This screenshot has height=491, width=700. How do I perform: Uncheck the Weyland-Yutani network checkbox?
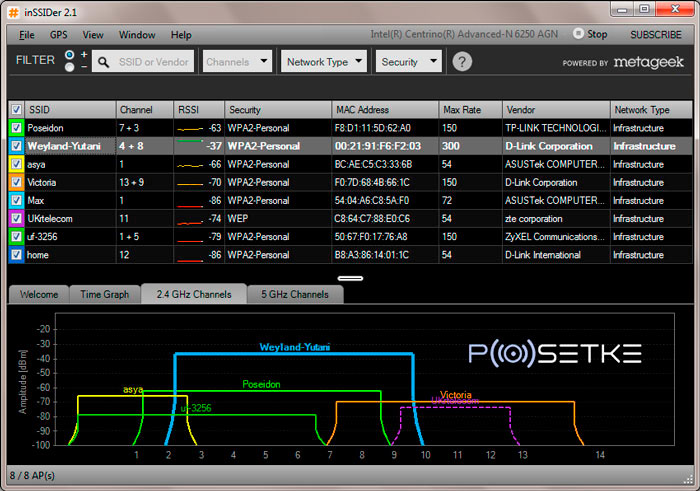pyautogui.click(x=16, y=146)
